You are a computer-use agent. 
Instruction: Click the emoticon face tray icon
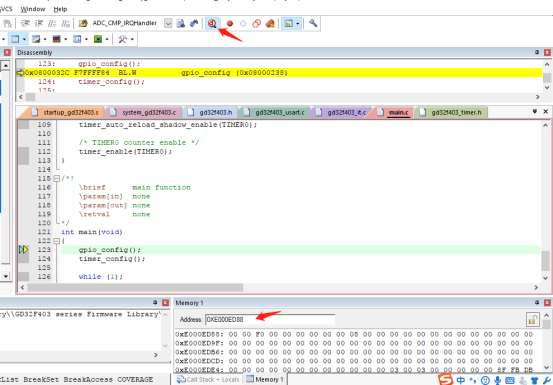(485, 380)
